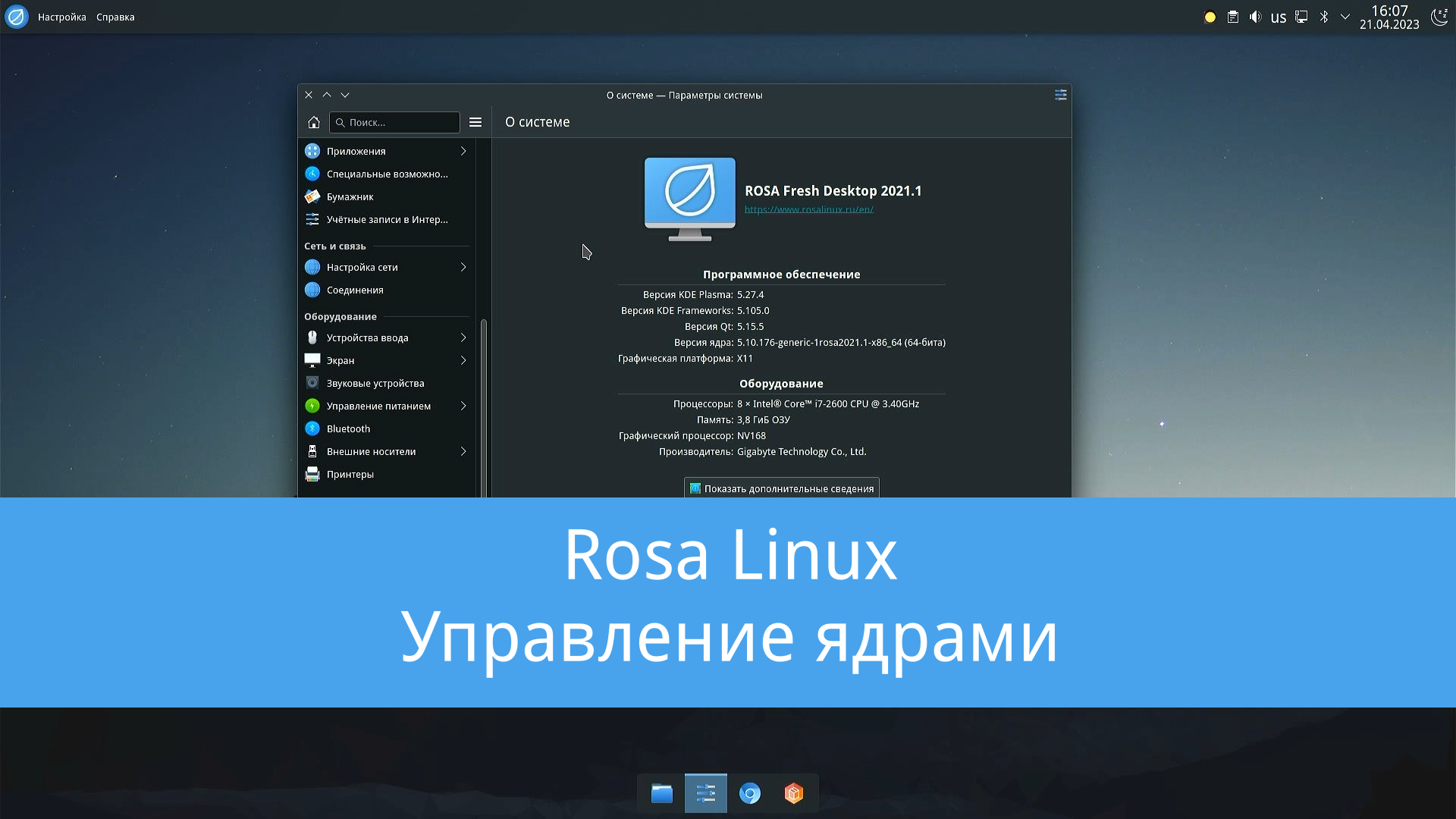
Task: Expand hidden system tray icons
Action: pos(1345,16)
